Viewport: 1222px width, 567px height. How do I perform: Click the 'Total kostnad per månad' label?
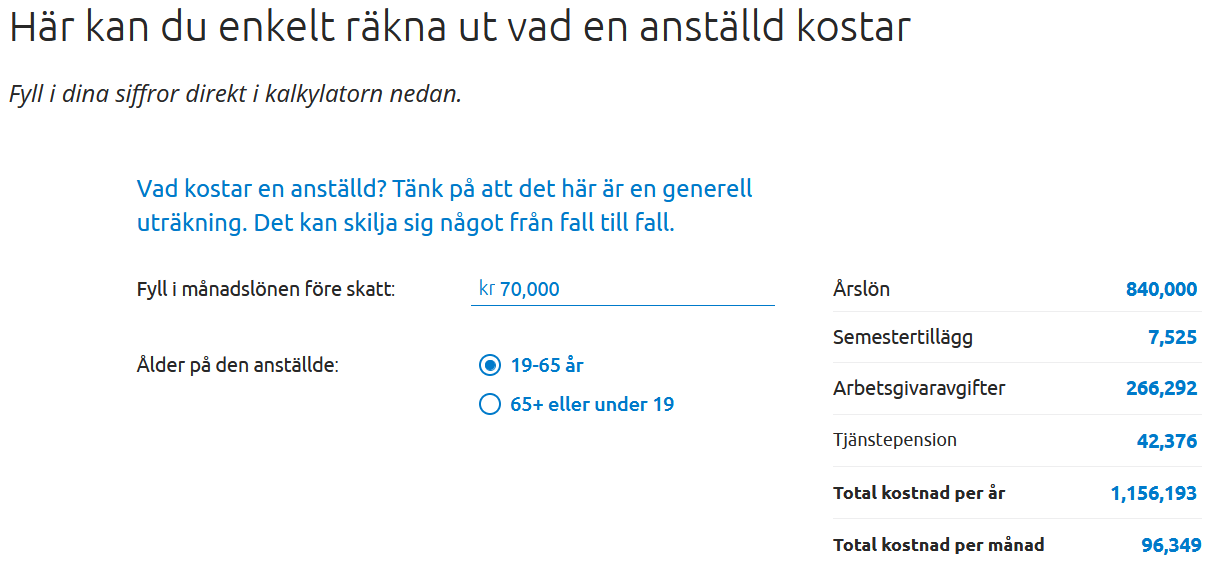pos(938,545)
